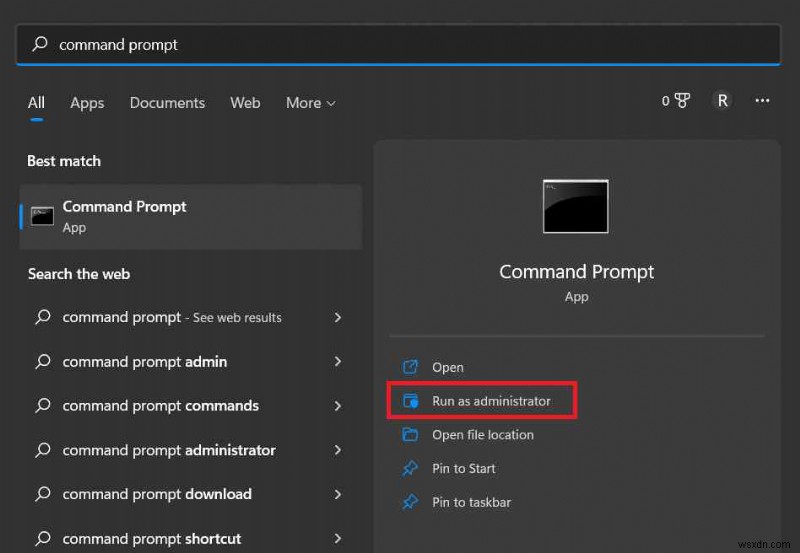Viewport: 800px width, 553px height.
Task: Open the three-dots more options menu
Action: [762, 101]
